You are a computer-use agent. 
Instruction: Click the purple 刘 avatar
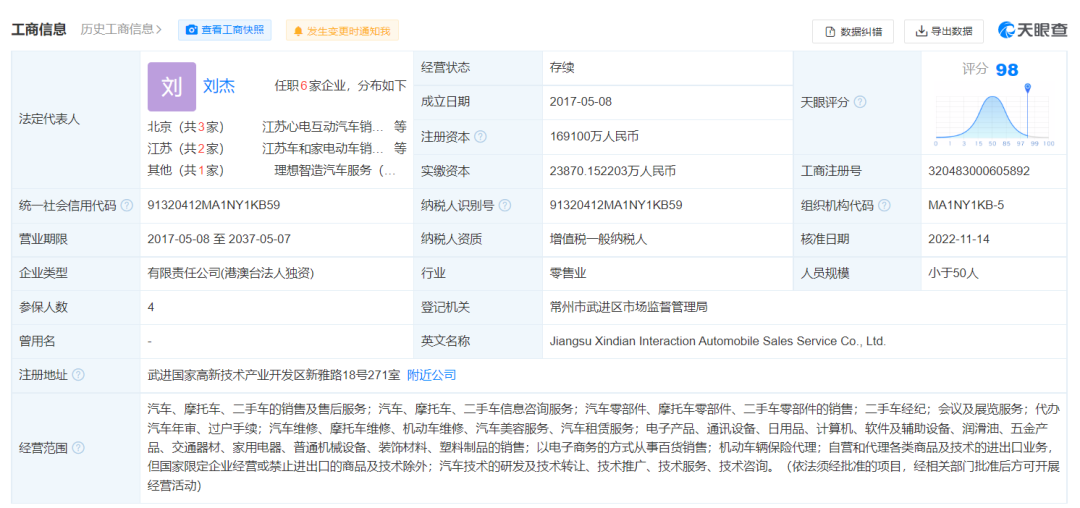click(172, 87)
